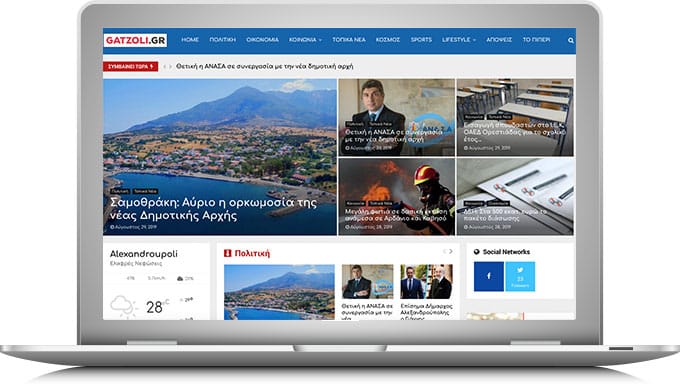Open the classroom desks article thumbnail
This screenshot has height=389, width=680.
tap(515, 118)
